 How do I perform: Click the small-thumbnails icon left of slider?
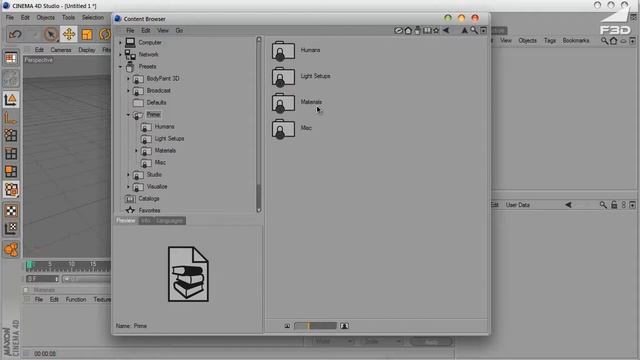point(287,326)
